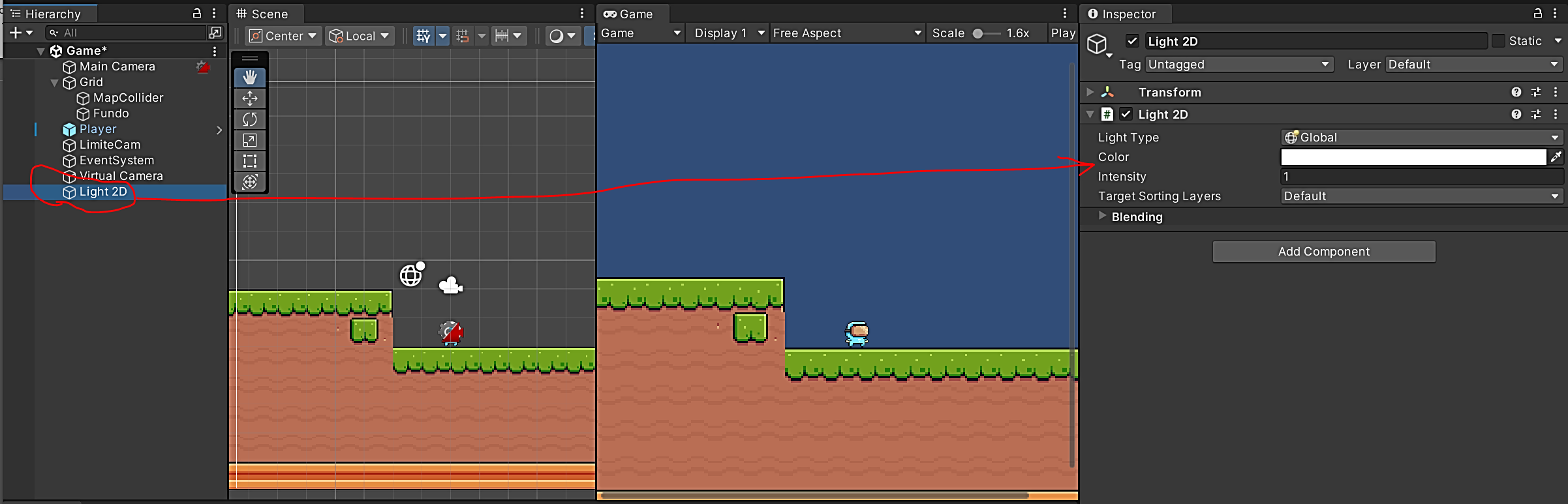Viewport: 1568px width, 504px height.
Task: Select the Scale tool in Scene
Action: [250, 140]
